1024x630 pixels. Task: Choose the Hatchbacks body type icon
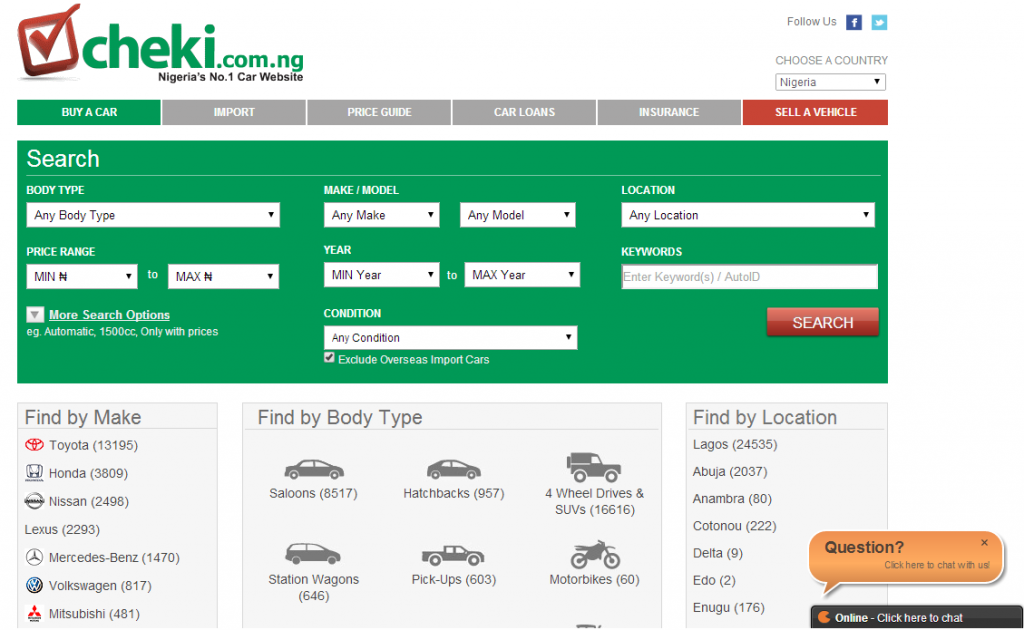pos(453,469)
